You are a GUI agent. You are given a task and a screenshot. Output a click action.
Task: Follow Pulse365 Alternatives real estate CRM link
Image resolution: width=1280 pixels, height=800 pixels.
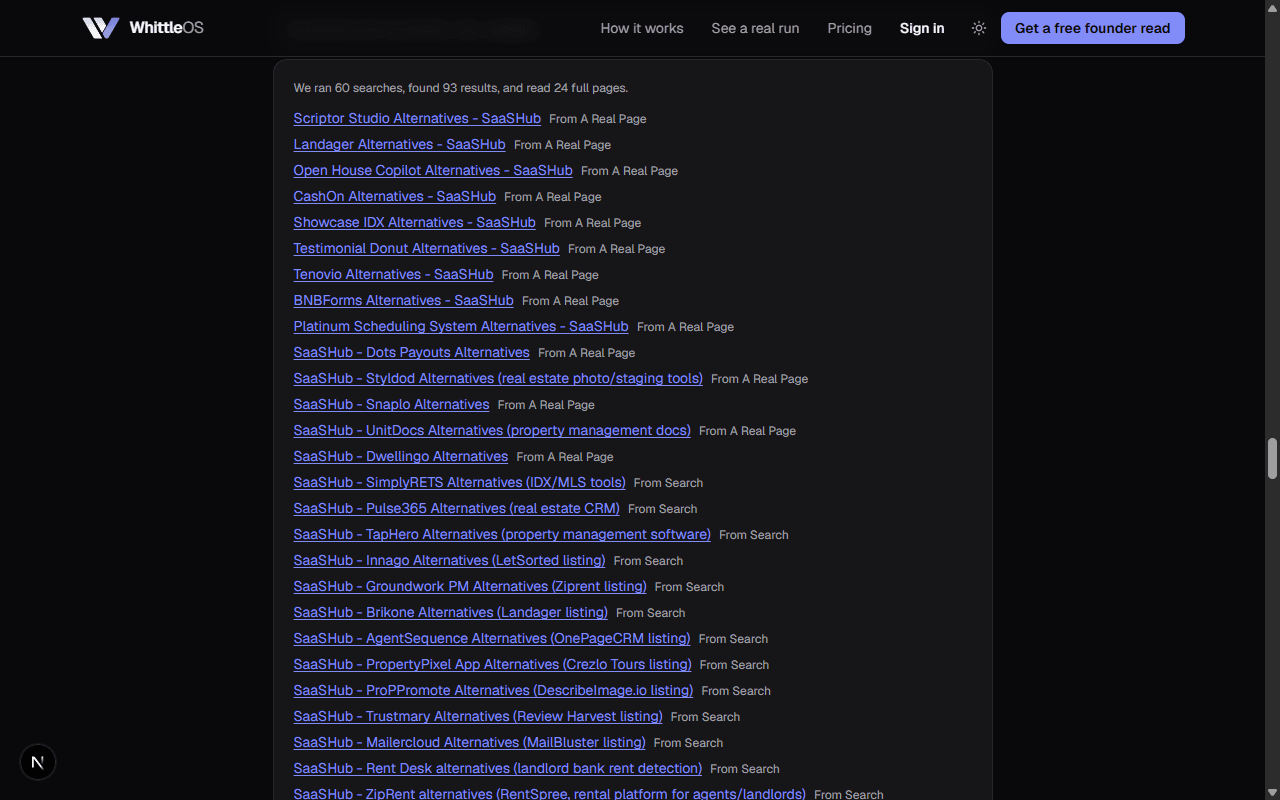coord(456,508)
